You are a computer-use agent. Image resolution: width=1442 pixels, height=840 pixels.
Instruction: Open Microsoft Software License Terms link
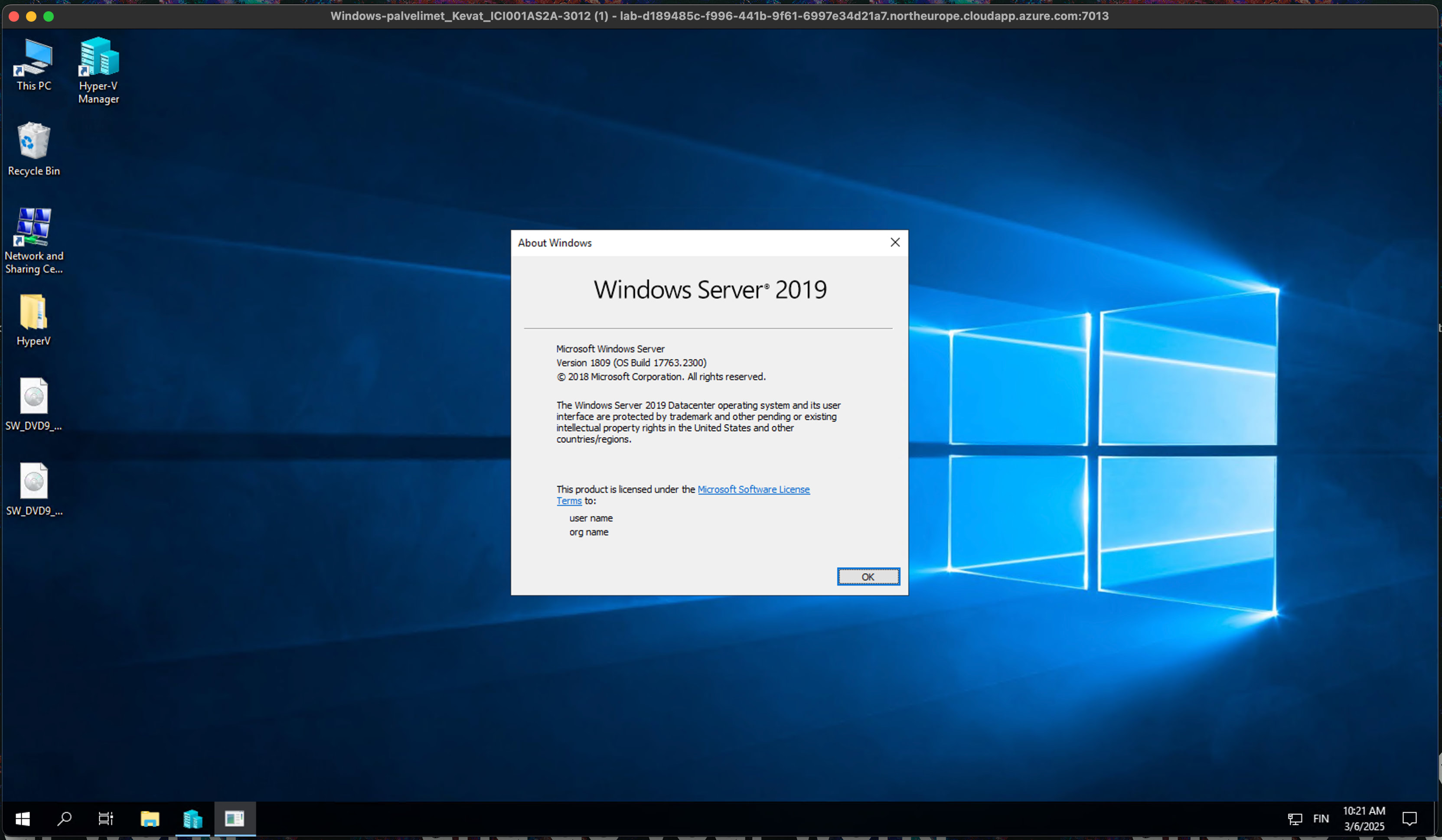(x=753, y=489)
